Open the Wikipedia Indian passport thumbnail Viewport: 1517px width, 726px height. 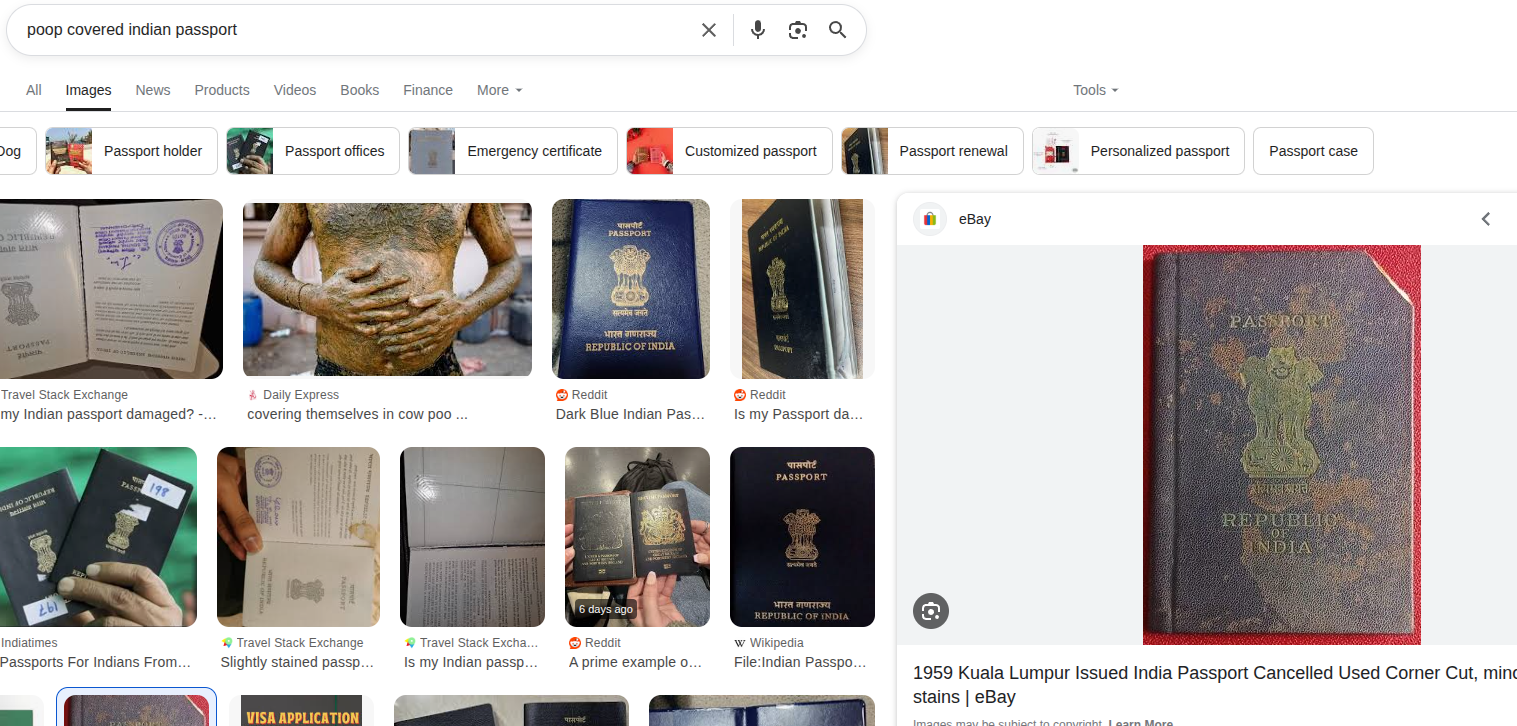coord(802,537)
